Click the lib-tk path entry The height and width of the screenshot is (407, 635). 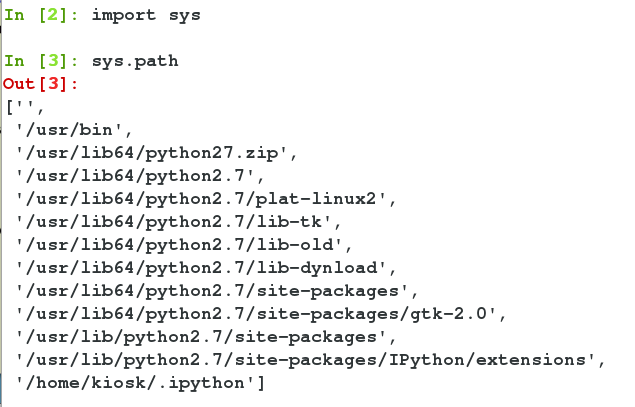[174, 222]
